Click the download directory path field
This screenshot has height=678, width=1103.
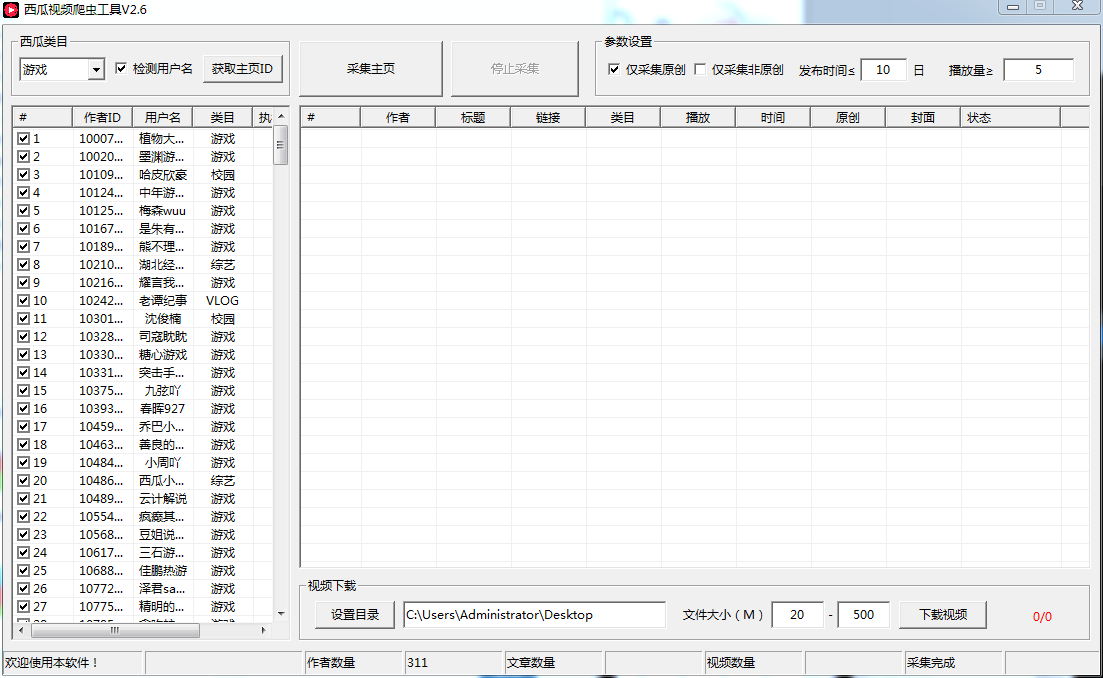[534, 615]
